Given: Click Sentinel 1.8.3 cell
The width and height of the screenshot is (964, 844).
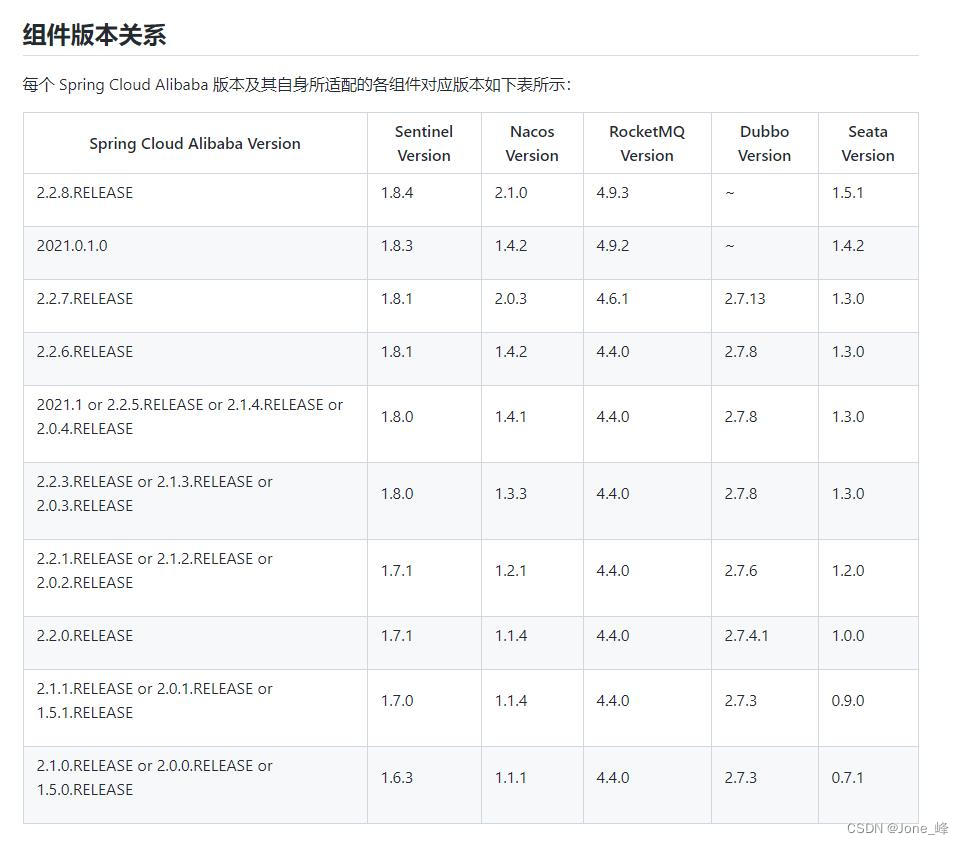Looking at the screenshot, I should coord(397,245).
